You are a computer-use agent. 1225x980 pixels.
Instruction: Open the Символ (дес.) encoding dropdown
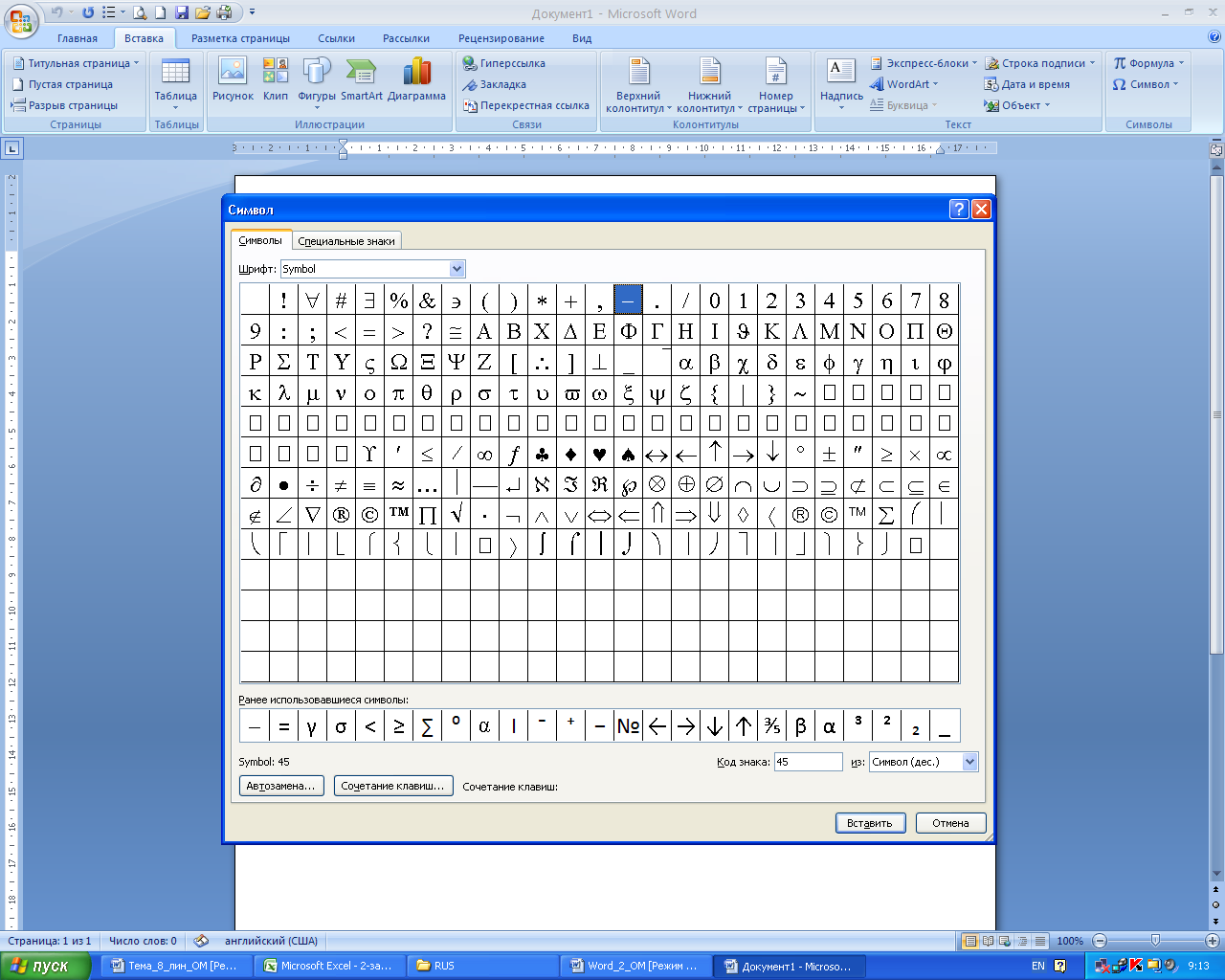coord(969,762)
